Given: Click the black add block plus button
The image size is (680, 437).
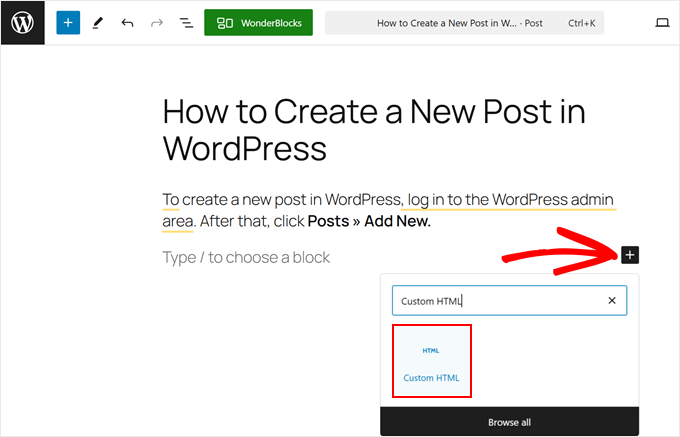Looking at the screenshot, I should click(x=629, y=255).
